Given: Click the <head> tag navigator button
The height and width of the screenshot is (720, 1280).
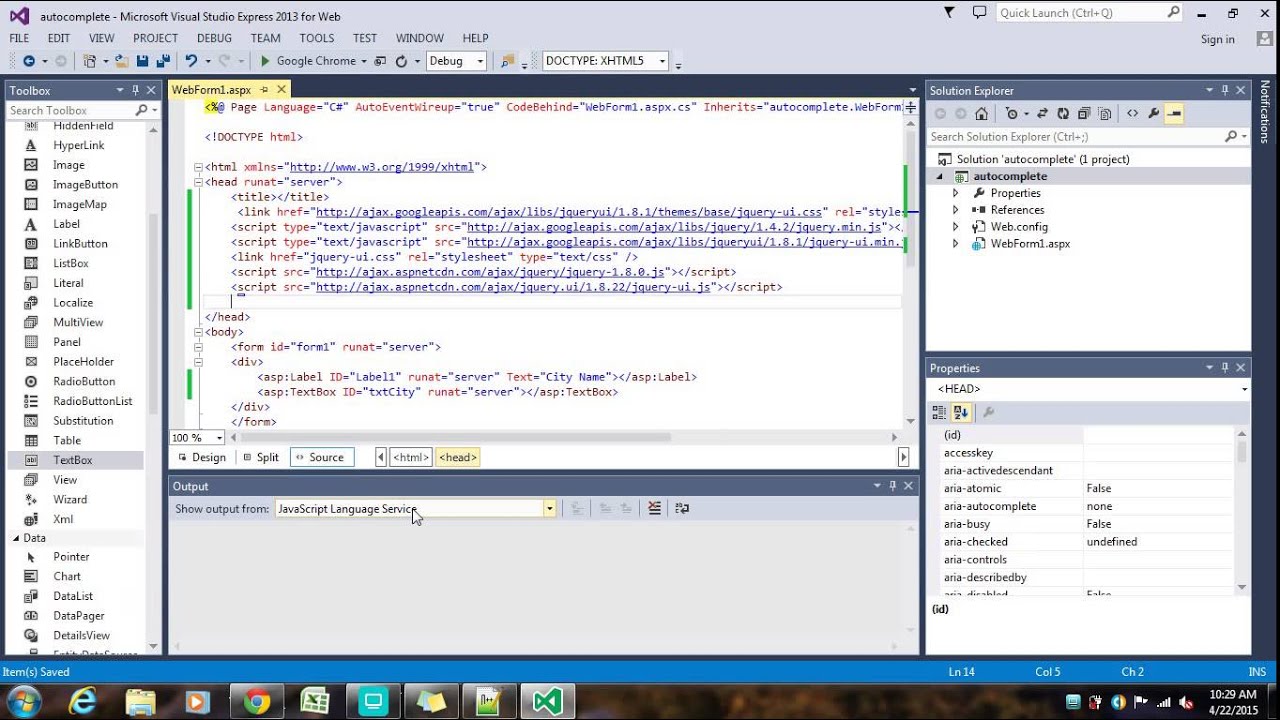Looking at the screenshot, I should [x=457, y=457].
